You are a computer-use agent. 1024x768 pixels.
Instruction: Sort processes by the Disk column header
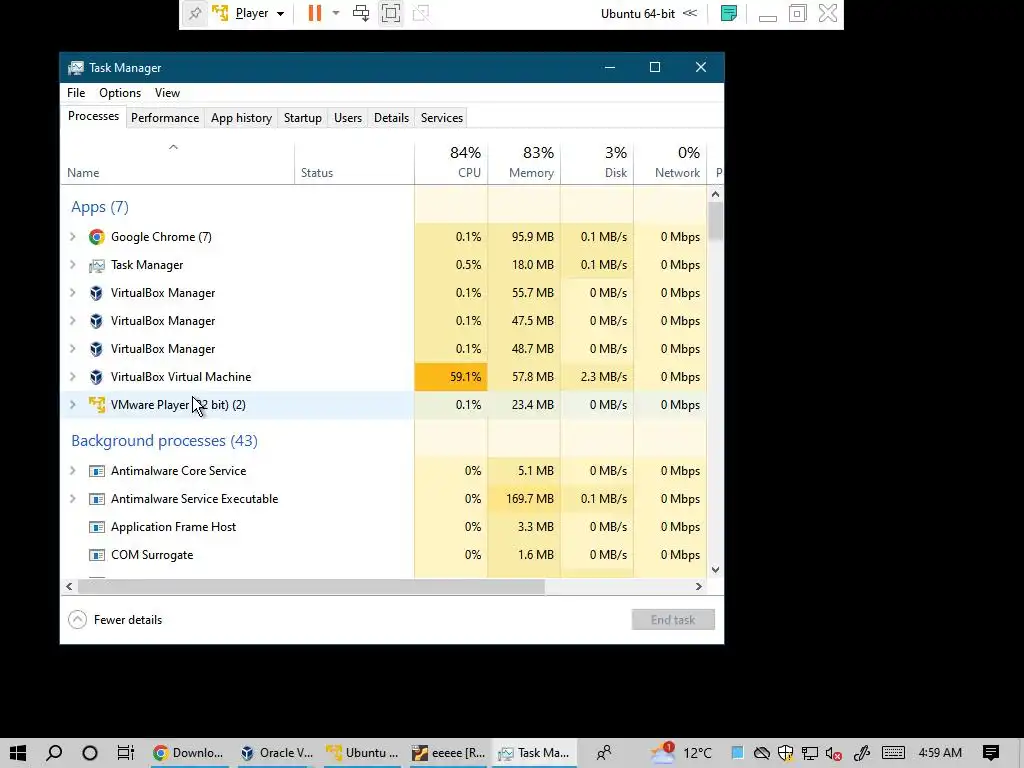point(597,163)
